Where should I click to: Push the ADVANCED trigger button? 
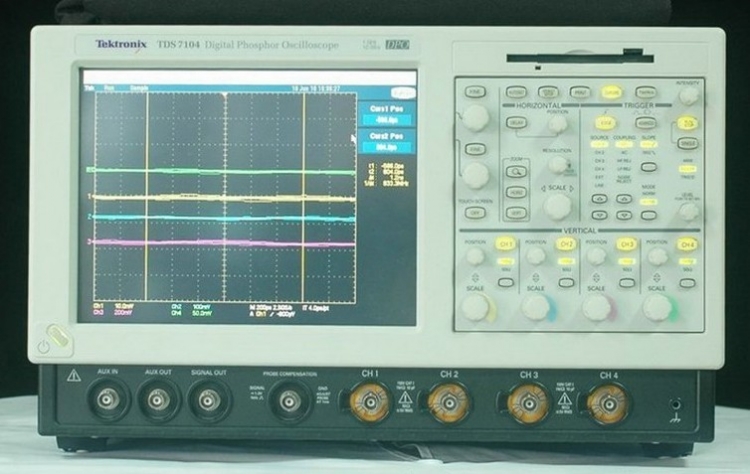(x=645, y=123)
